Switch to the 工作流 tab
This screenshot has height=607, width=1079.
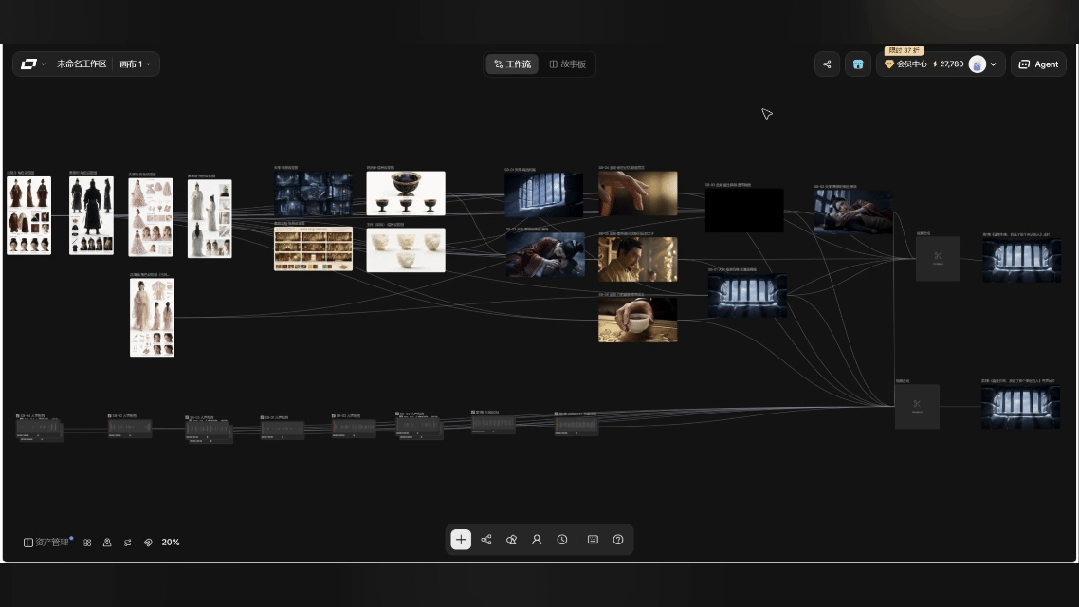pyautogui.click(x=513, y=64)
